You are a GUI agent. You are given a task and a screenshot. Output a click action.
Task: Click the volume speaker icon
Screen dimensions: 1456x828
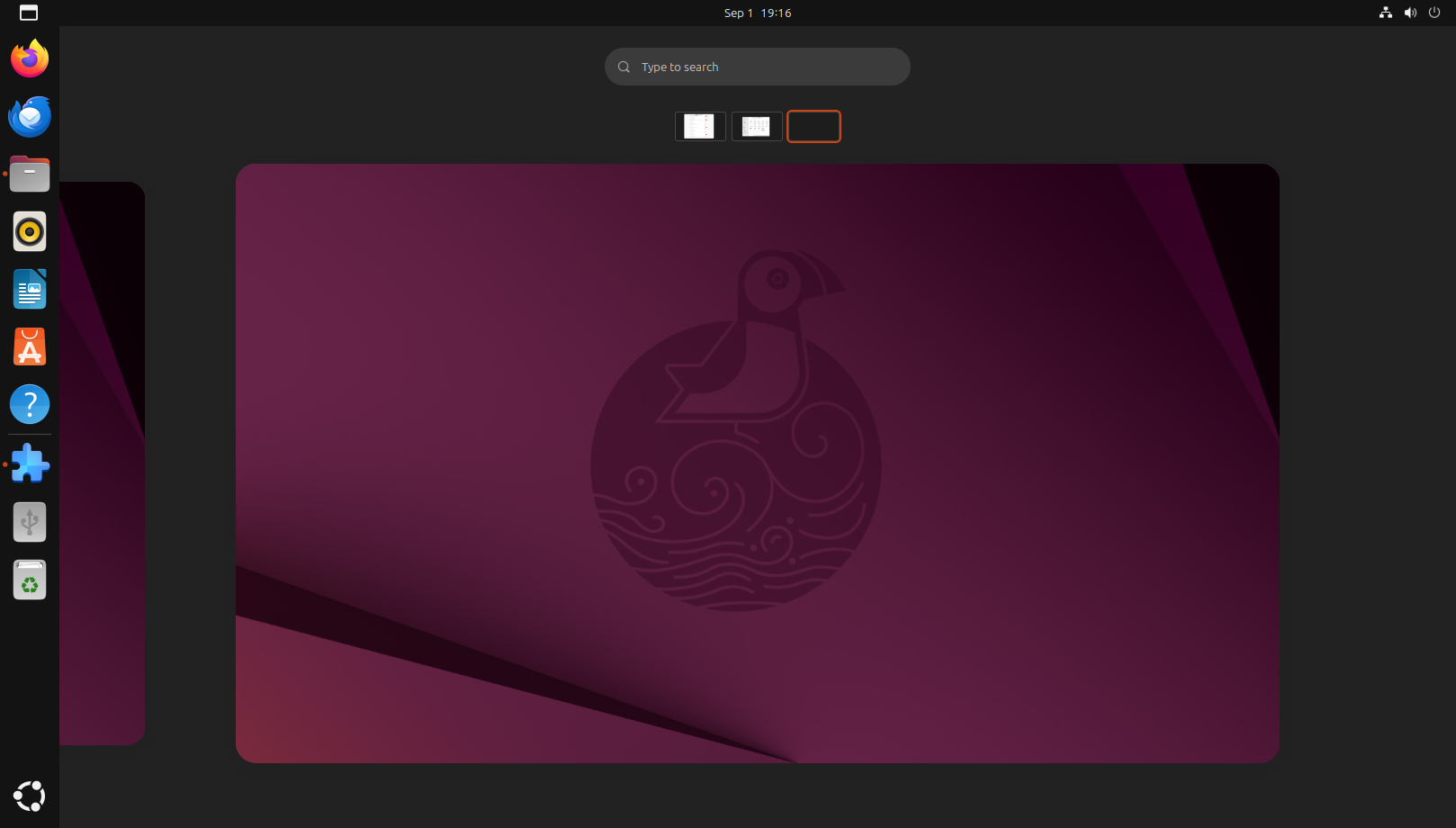pyautogui.click(x=1410, y=13)
